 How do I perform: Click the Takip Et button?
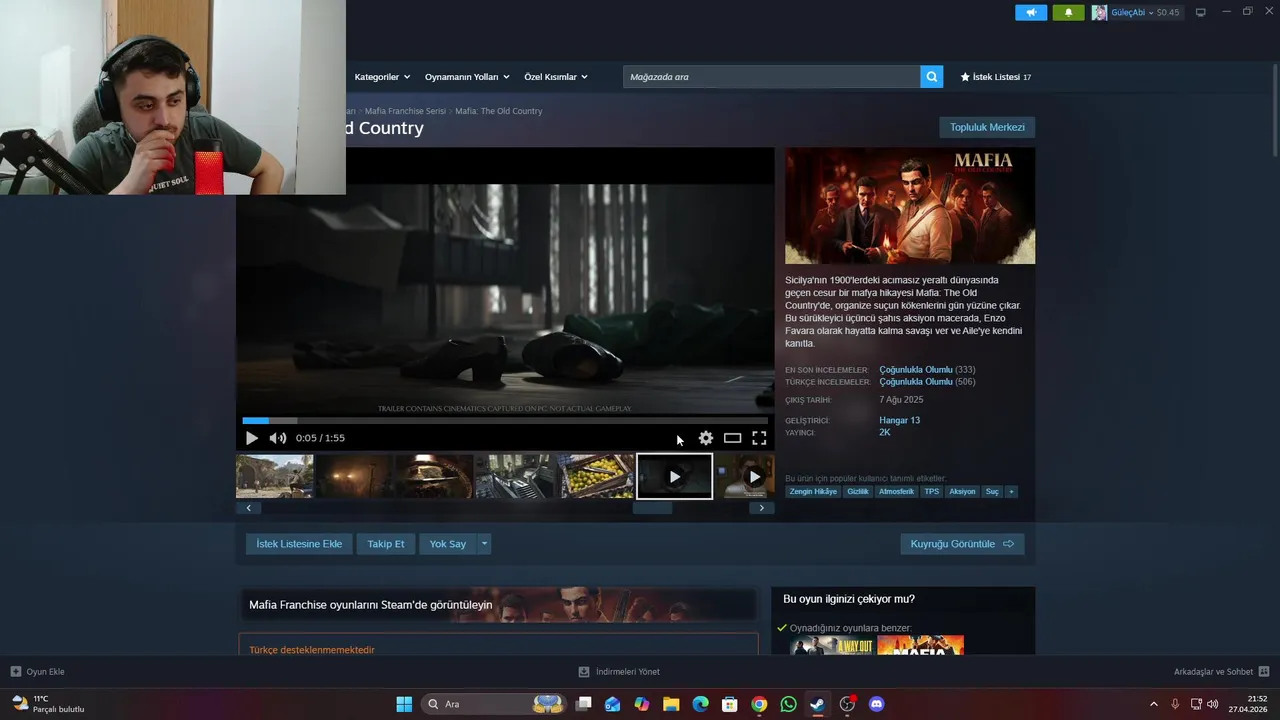coord(386,544)
